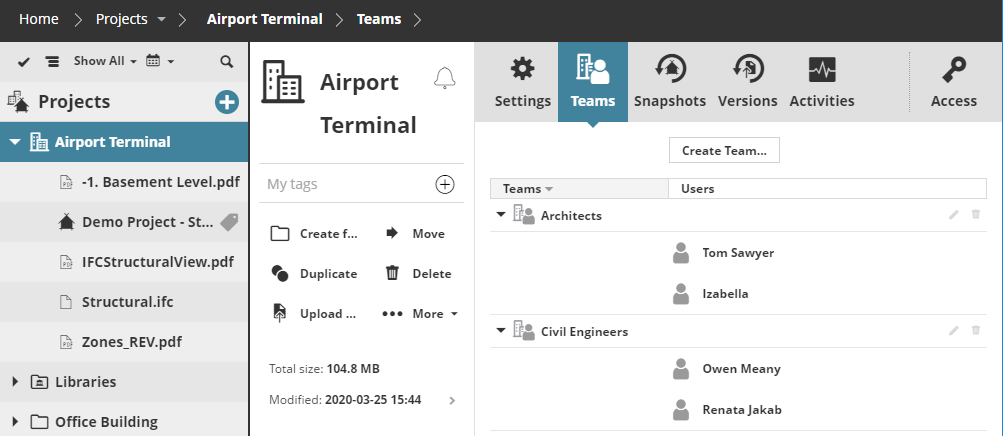Open the Snapshots tab icon
The width and height of the screenshot is (1003, 436).
click(669, 69)
